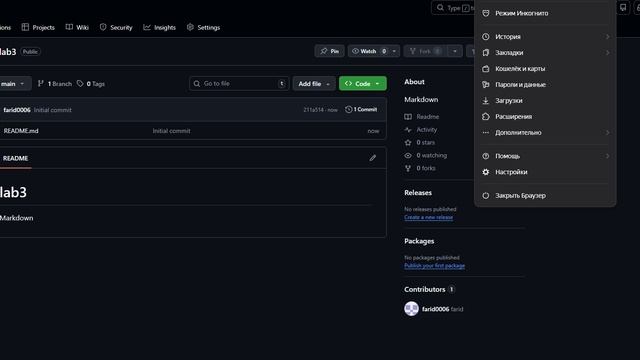Click the extensions puzzle icon

(x=486, y=116)
